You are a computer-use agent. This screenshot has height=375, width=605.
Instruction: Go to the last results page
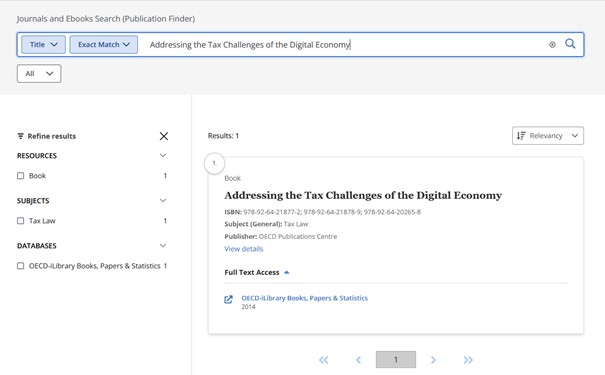[x=468, y=360]
